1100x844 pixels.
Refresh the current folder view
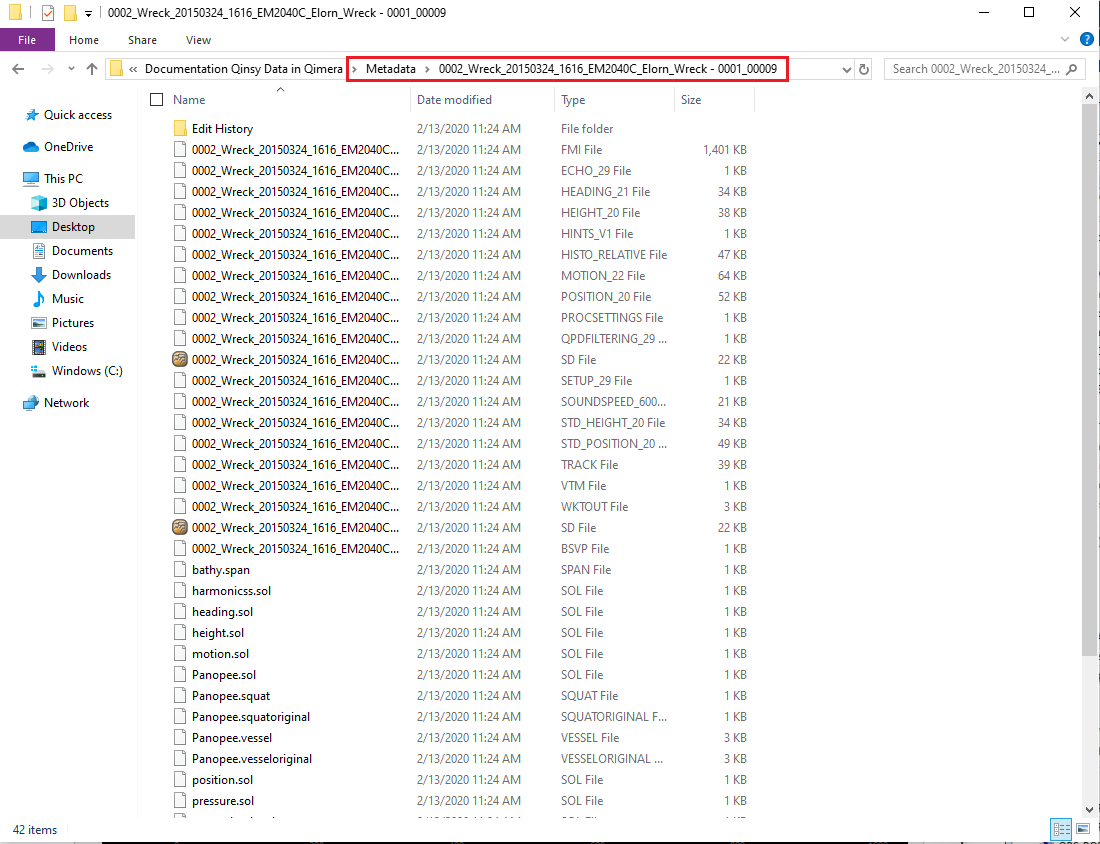[x=864, y=69]
